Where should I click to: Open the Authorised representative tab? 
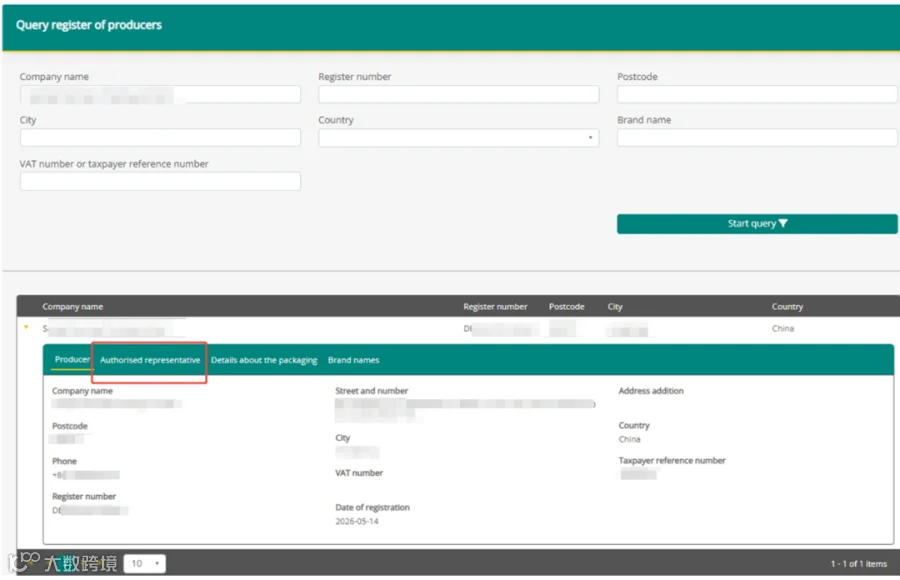tap(150, 360)
